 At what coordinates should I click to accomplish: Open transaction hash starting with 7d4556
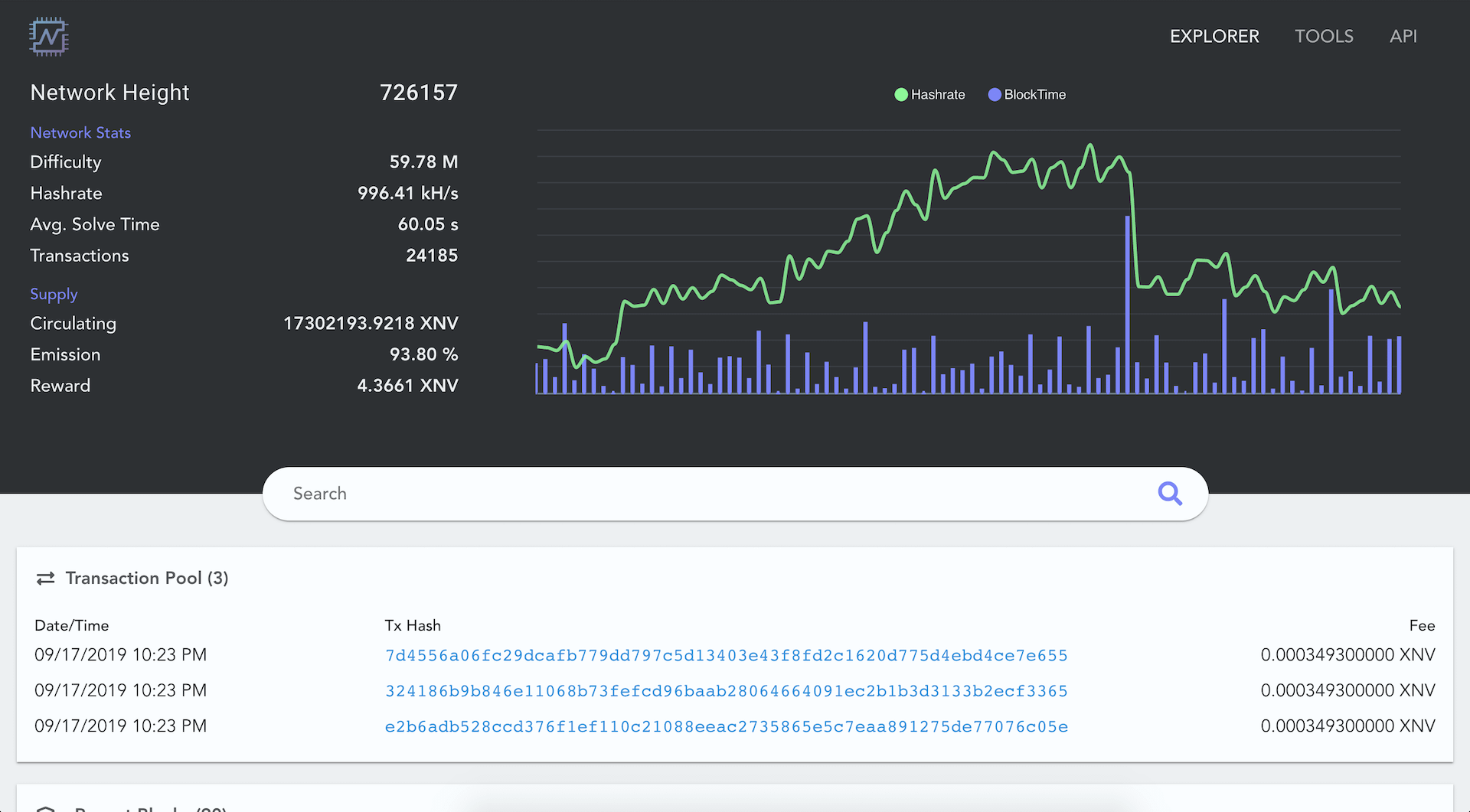pyautogui.click(x=726, y=655)
